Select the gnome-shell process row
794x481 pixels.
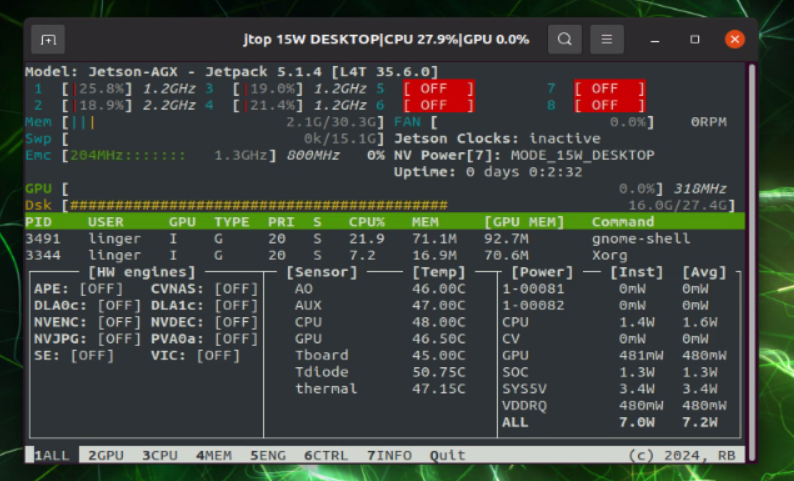tap(385, 238)
